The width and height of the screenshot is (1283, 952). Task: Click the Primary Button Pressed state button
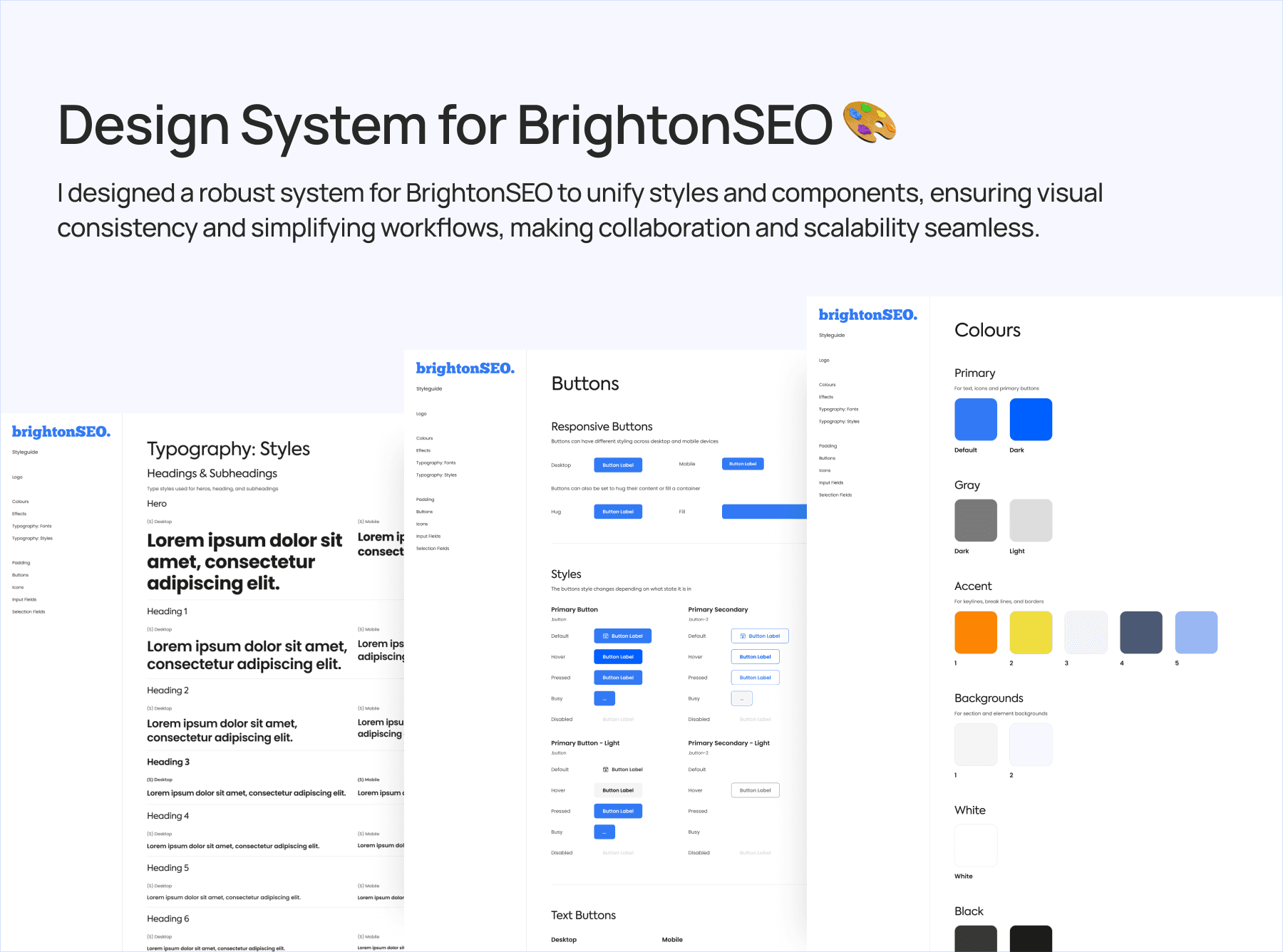[x=618, y=678]
